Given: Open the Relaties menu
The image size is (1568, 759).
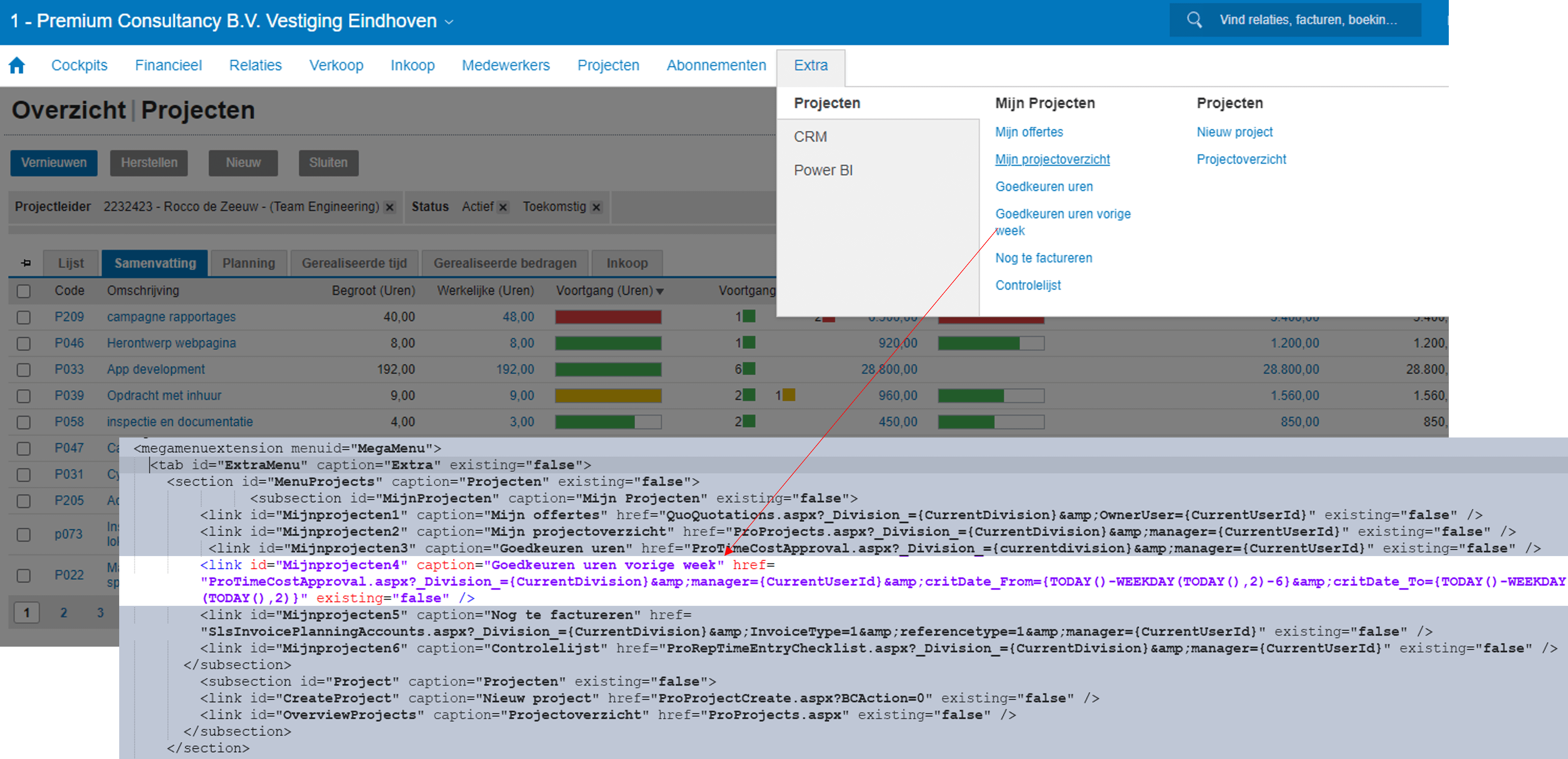Looking at the screenshot, I should 255,65.
